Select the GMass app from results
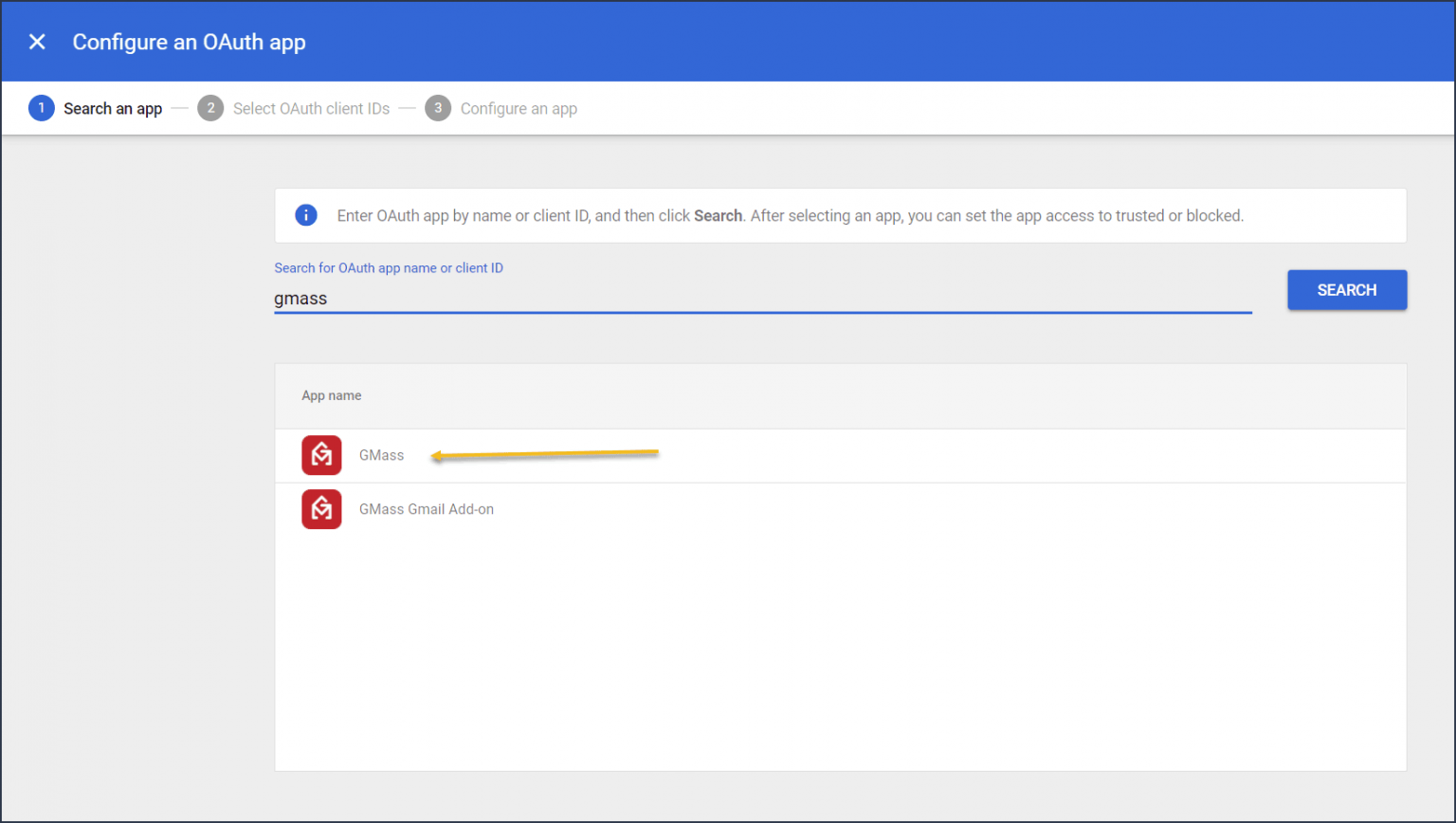1456x823 pixels. 382,455
